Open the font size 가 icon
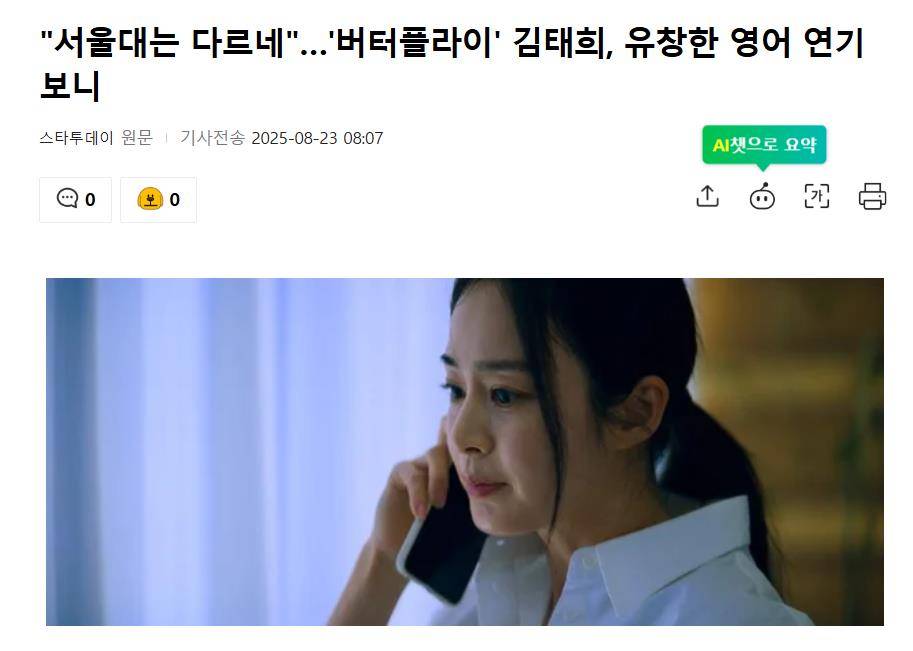 (816, 196)
